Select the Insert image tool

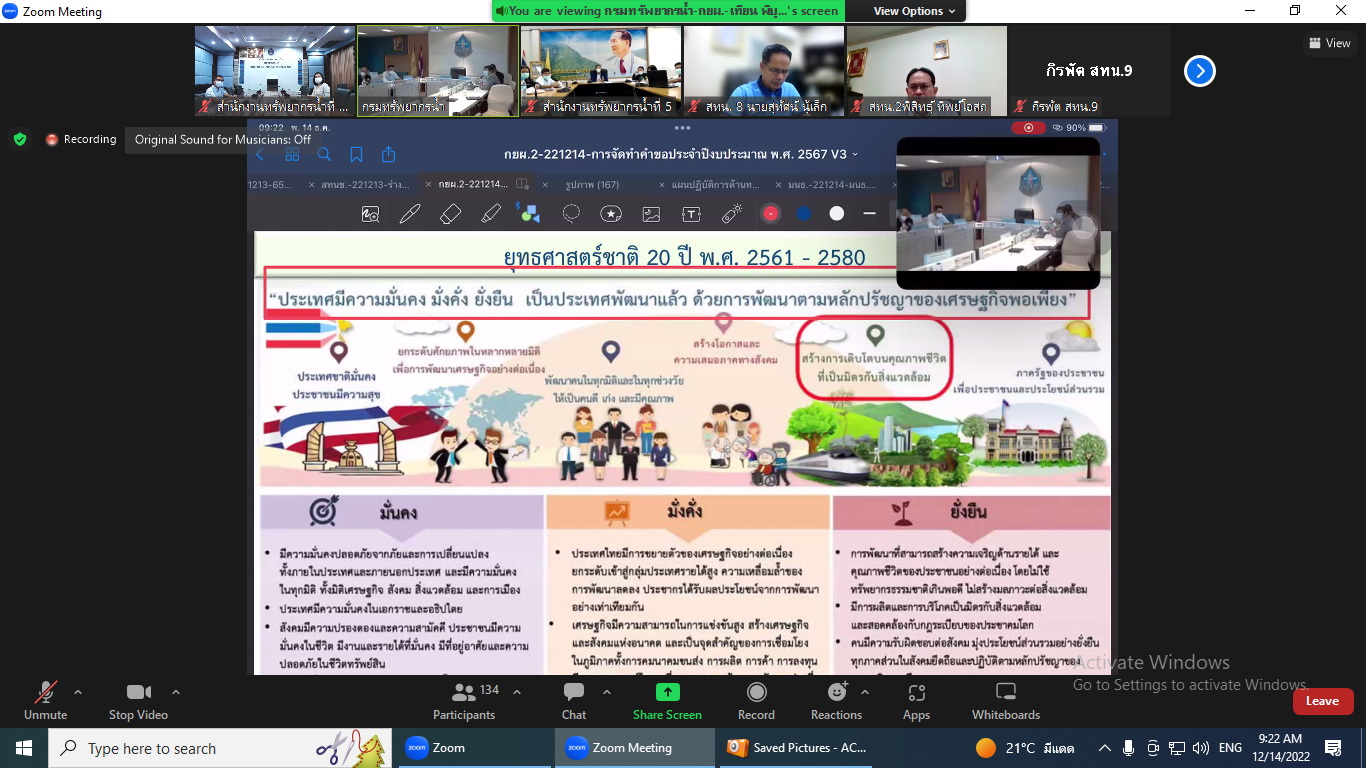(651, 213)
